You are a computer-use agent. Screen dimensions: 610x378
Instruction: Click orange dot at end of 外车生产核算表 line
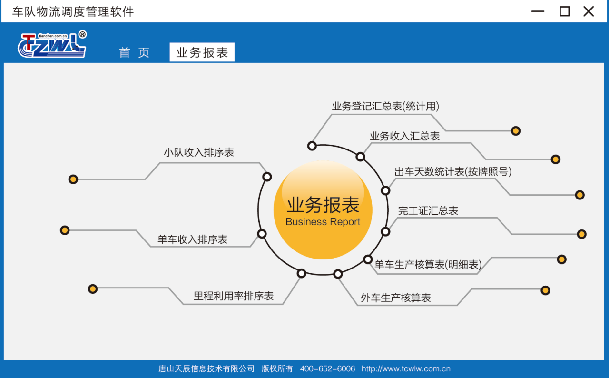point(545,290)
